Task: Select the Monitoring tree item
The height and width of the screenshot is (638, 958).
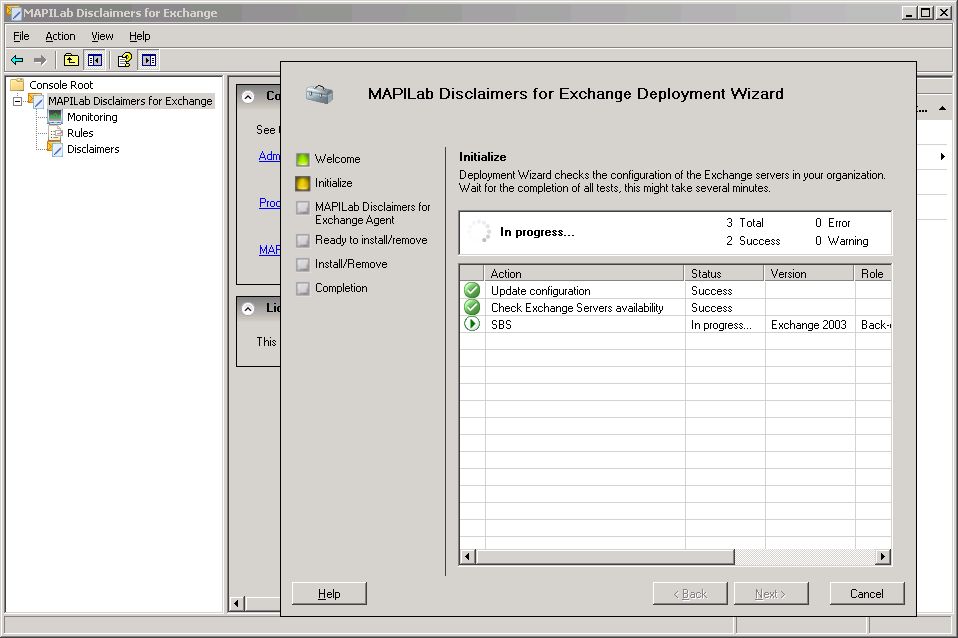Action: pyautogui.click(x=92, y=117)
